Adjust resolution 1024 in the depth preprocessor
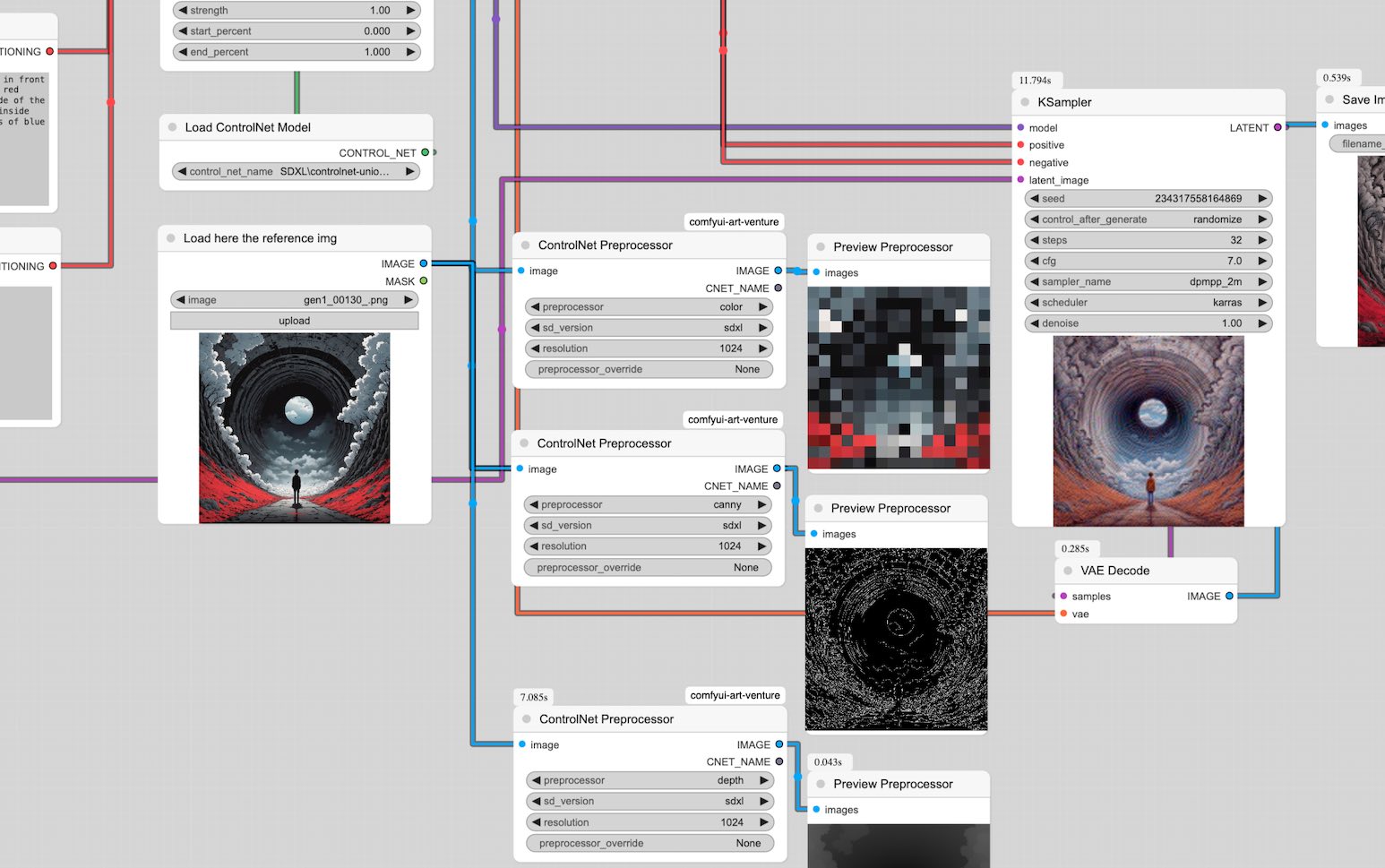Image resolution: width=1385 pixels, height=868 pixels. tap(650, 822)
